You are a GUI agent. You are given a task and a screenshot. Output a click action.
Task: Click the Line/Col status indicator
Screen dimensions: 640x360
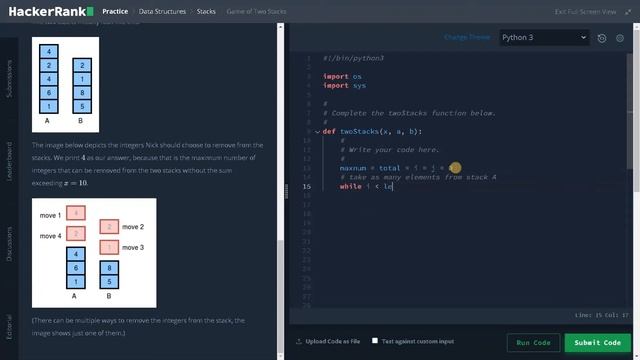point(602,315)
